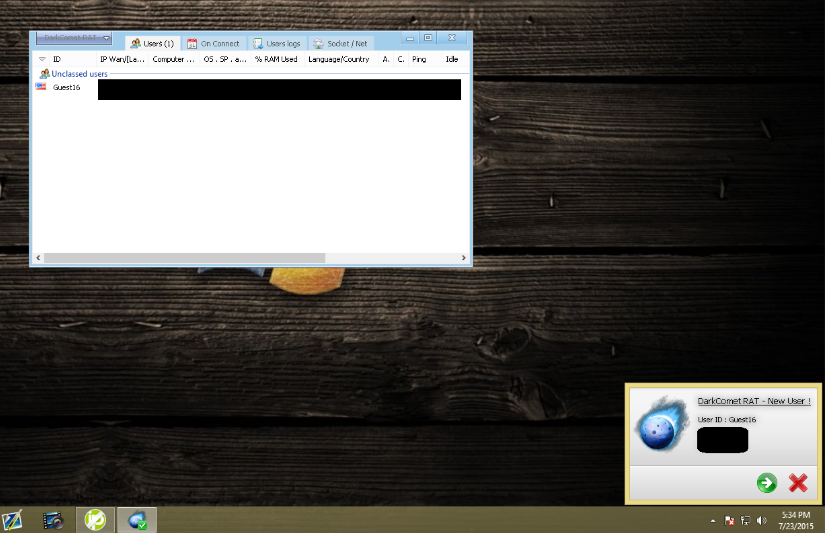The width and height of the screenshot is (825, 533).
Task: Sort by the Ping column header
Action: [x=424, y=59]
